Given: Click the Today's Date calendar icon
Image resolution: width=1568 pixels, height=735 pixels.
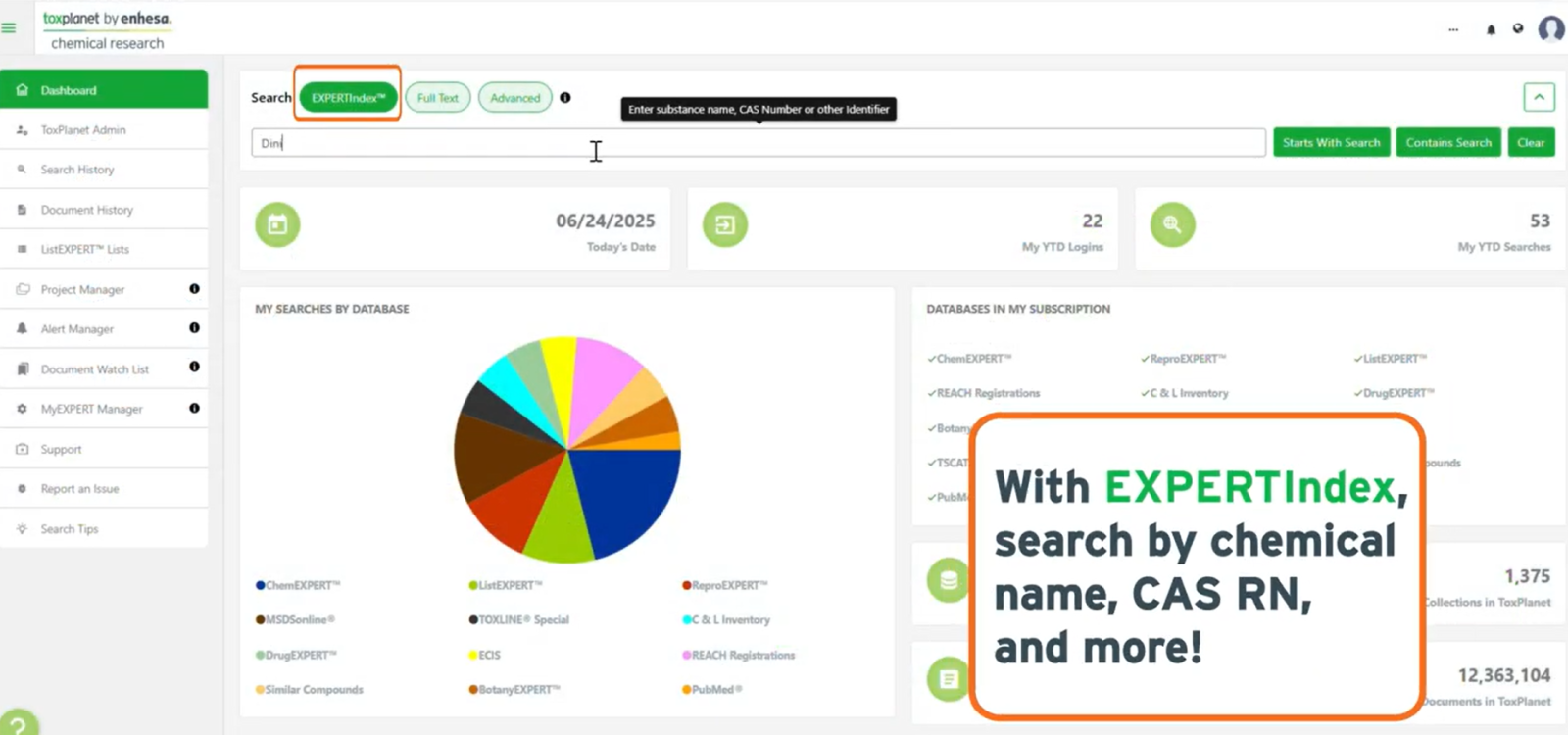Looking at the screenshot, I should tap(277, 225).
